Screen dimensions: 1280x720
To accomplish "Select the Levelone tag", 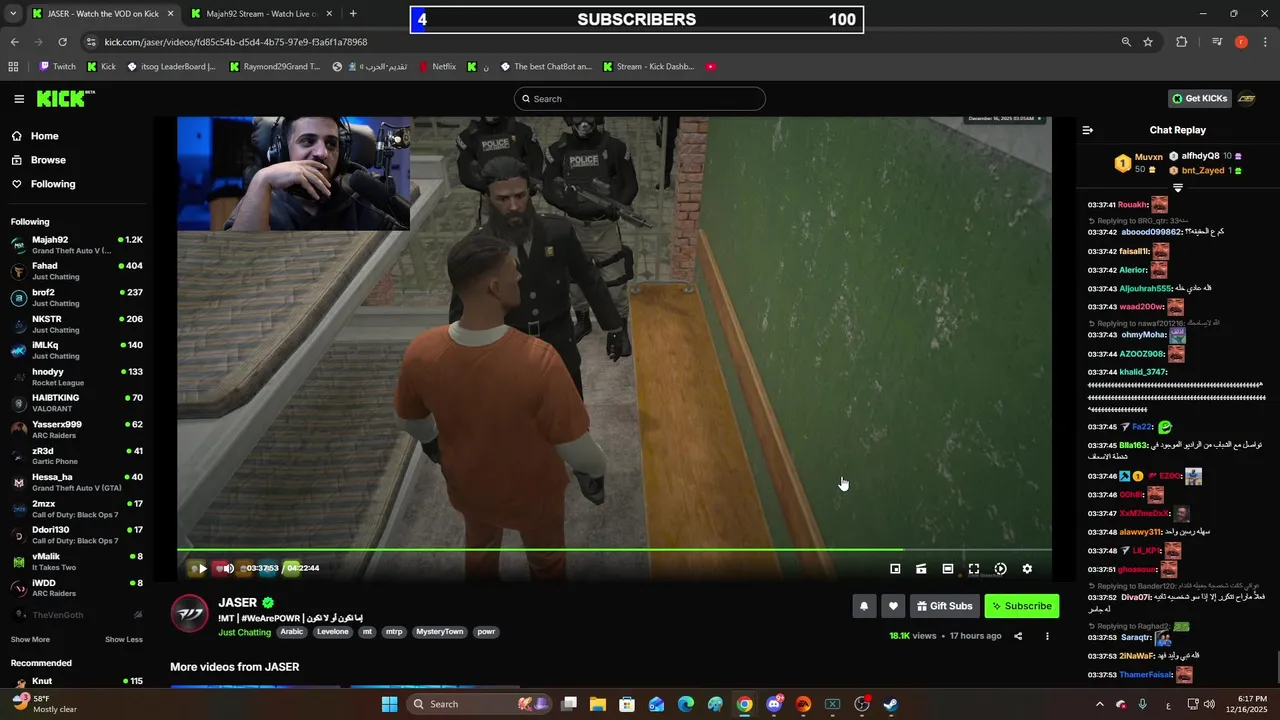I will point(333,632).
